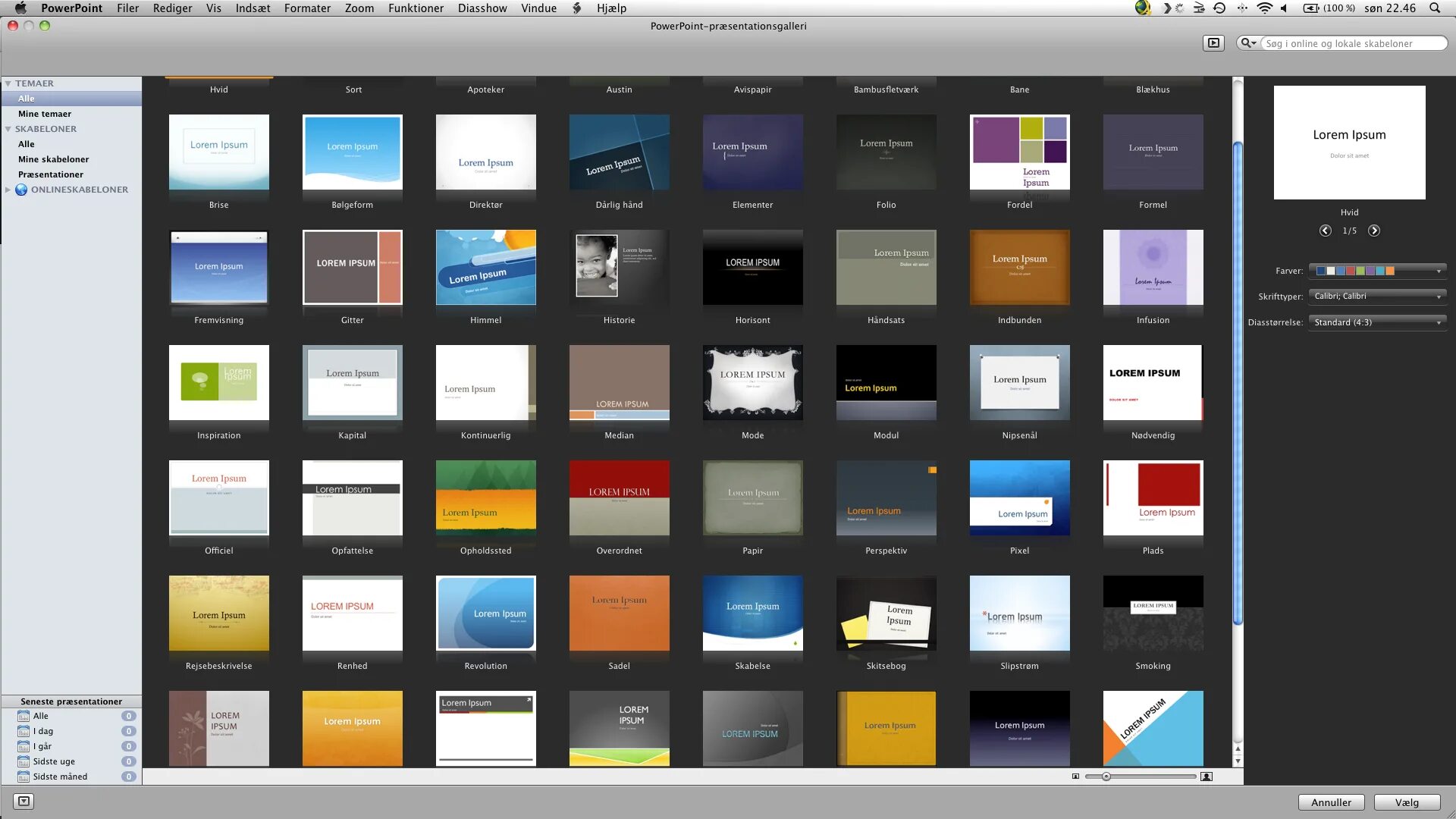Open the Filer menu

coord(127,8)
